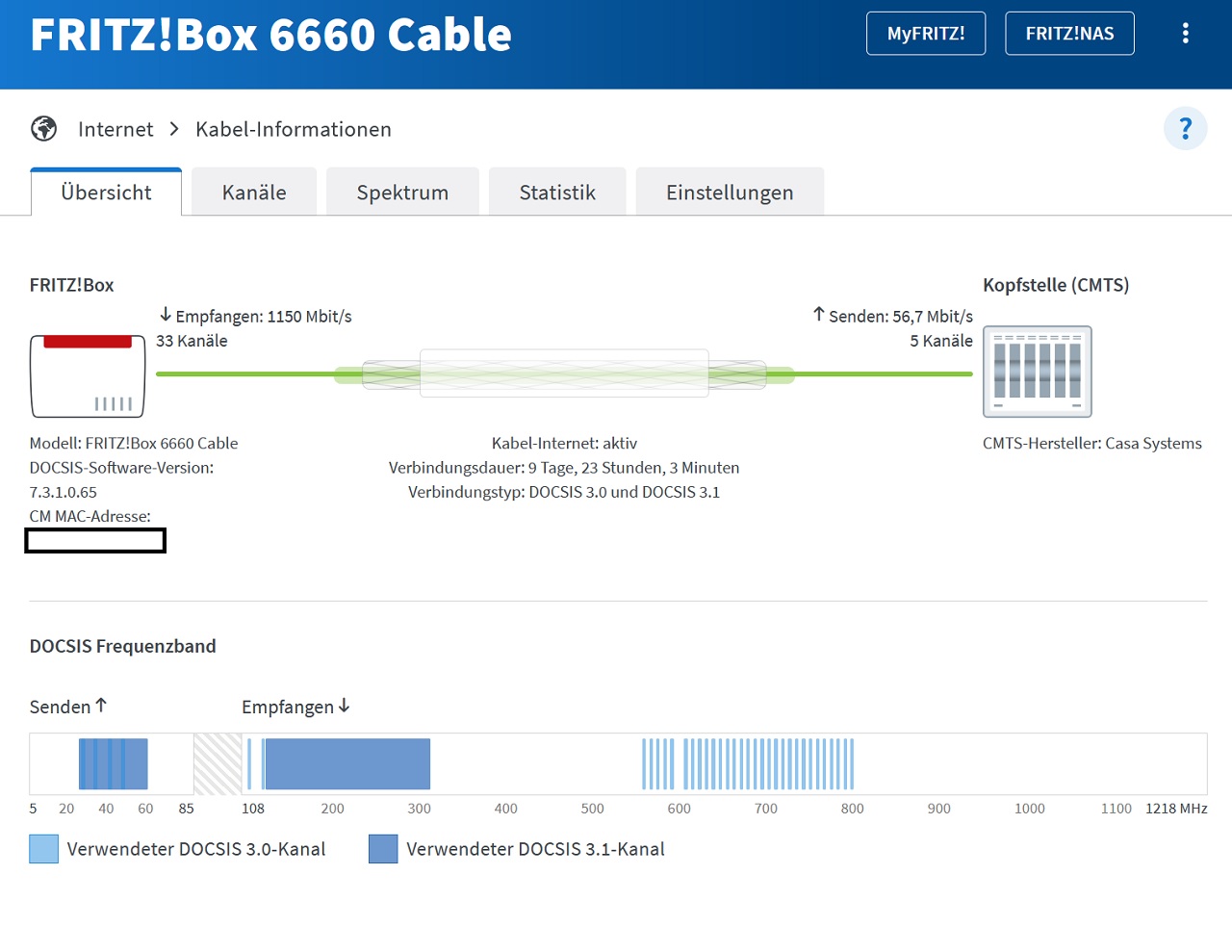Viewport: 1232px width, 952px height.
Task: Click the globe Internet icon
Action: tap(43, 129)
